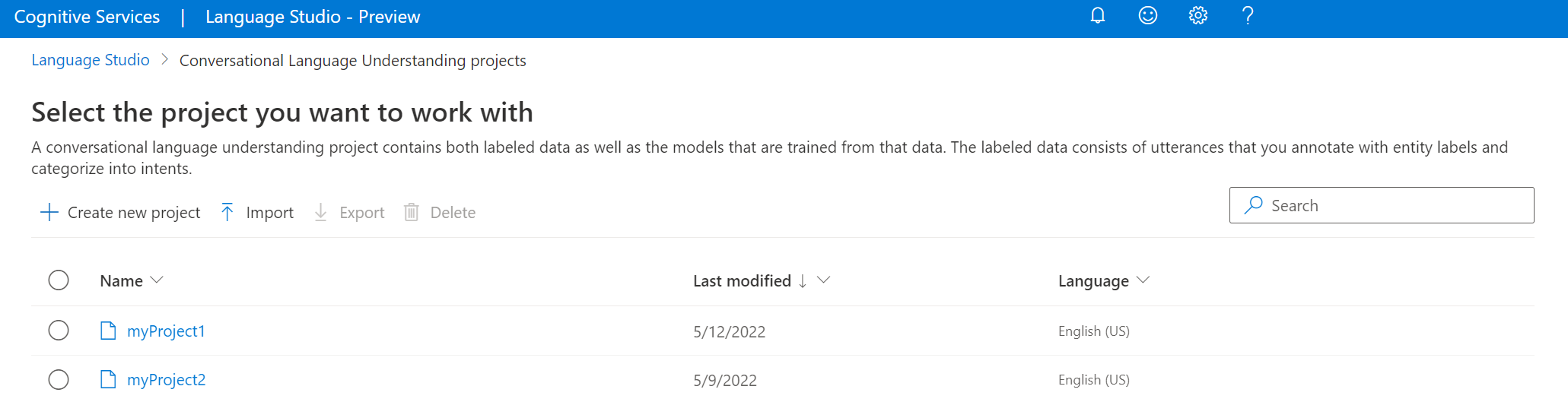Click the plus icon for Create new project

point(49,212)
